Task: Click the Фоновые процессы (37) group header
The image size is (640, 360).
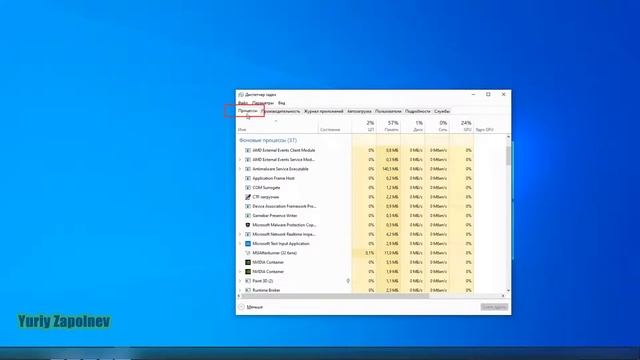Action: [268, 140]
